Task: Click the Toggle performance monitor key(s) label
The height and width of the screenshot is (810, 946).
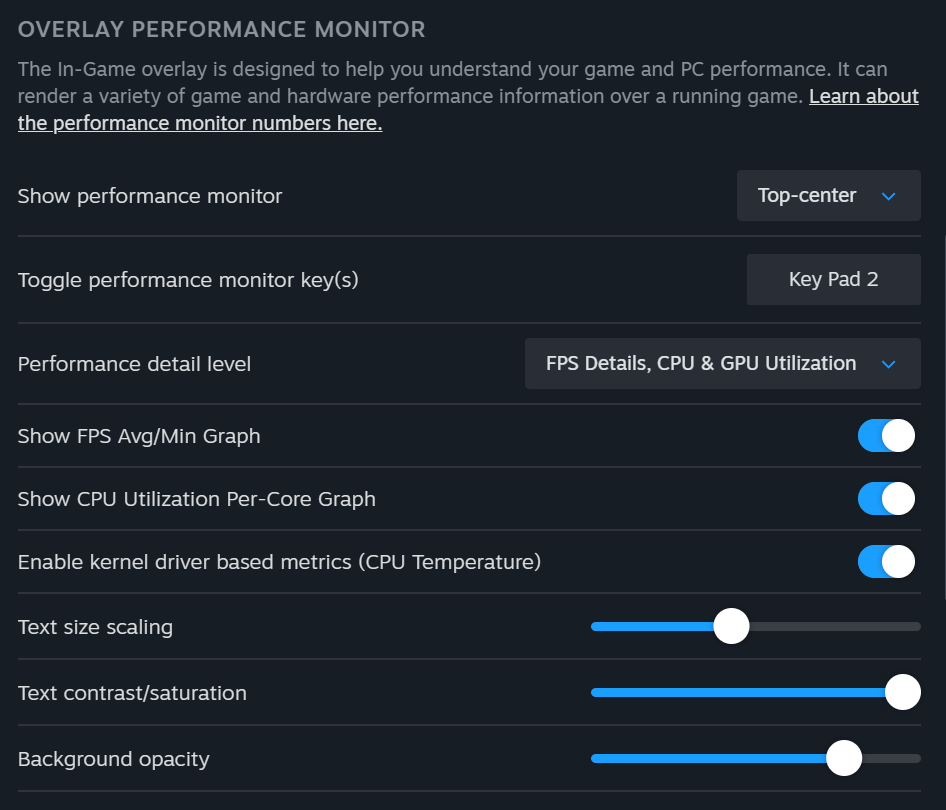Action: point(188,280)
